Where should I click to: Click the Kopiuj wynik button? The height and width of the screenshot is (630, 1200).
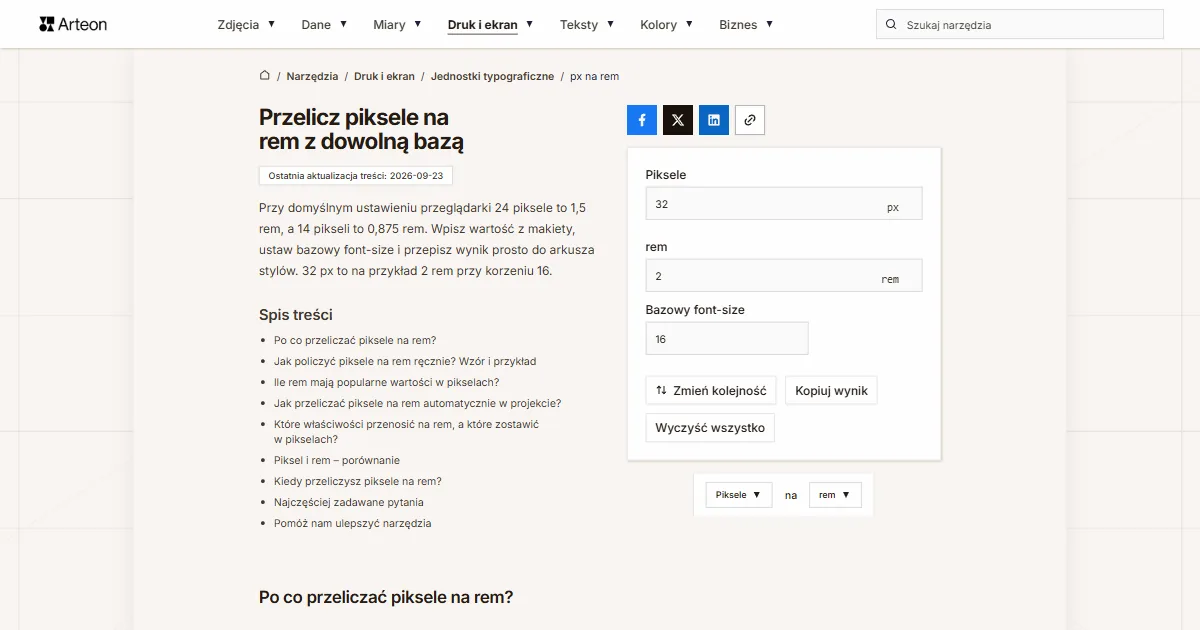click(831, 390)
